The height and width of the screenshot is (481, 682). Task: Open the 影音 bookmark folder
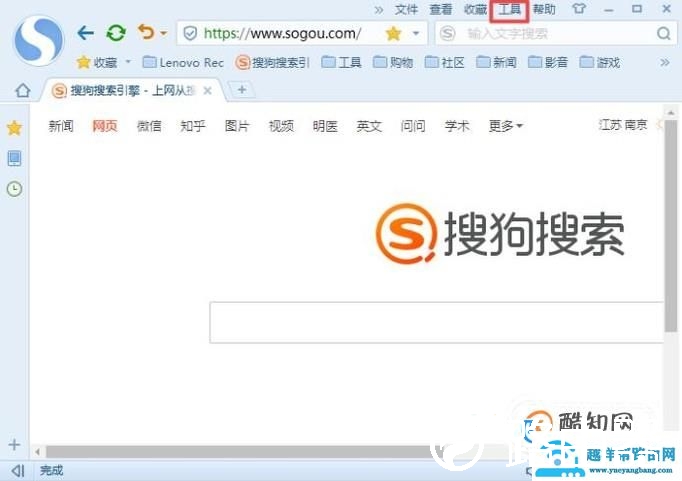click(548, 63)
